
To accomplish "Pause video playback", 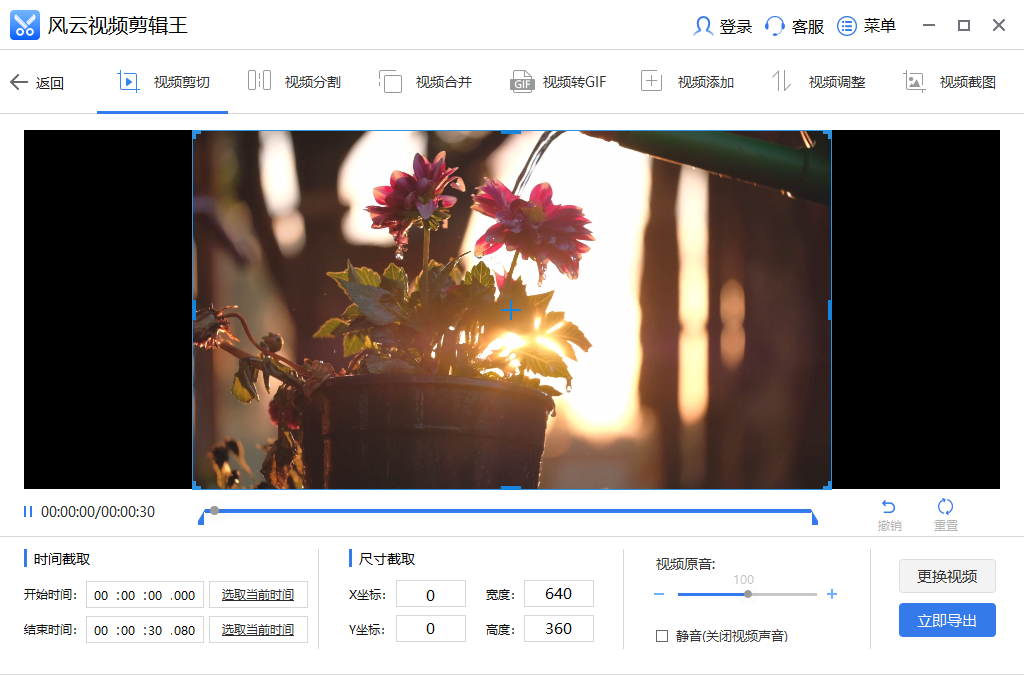I will point(27,511).
